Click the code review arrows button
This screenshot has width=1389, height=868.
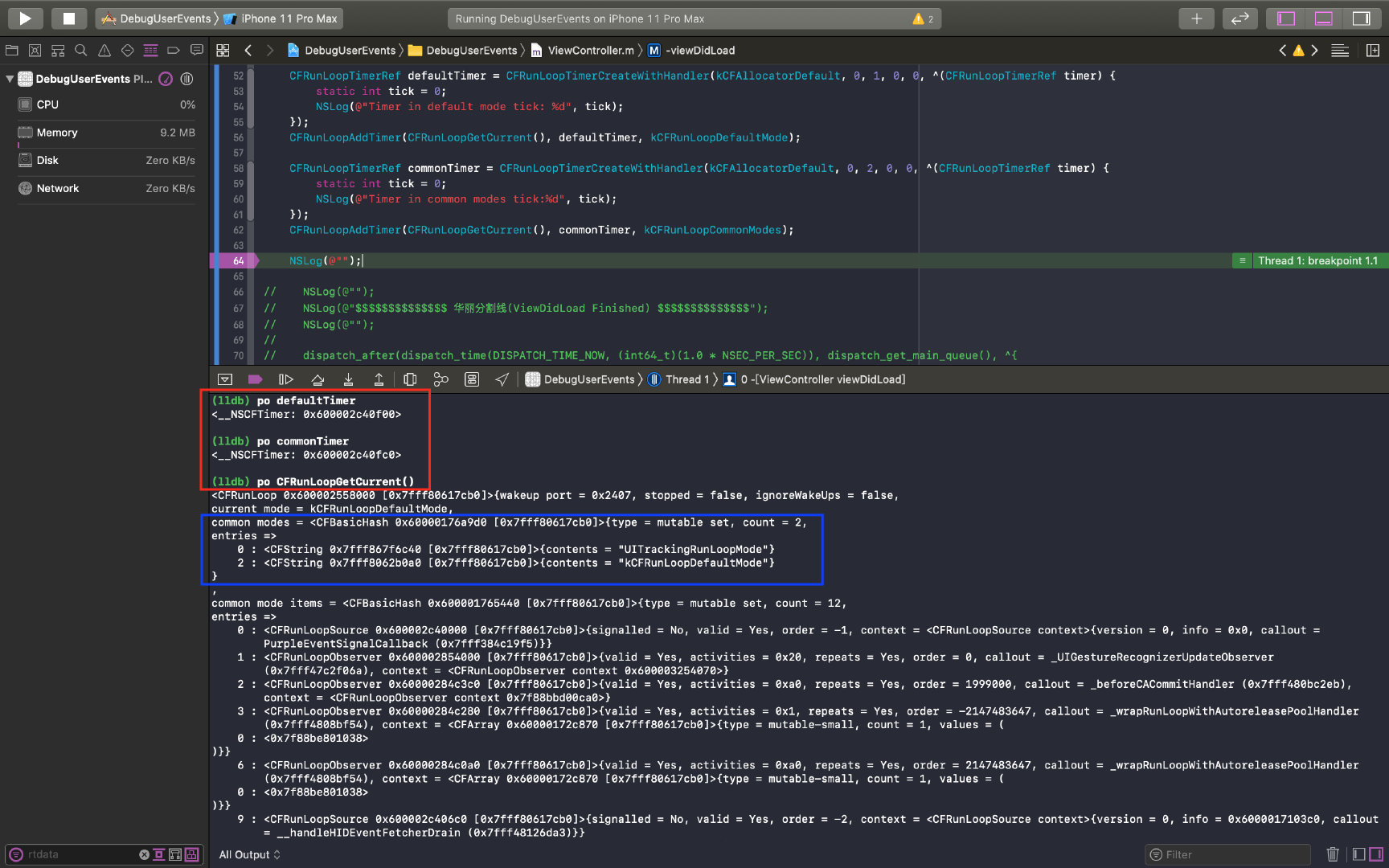click(1239, 18)
